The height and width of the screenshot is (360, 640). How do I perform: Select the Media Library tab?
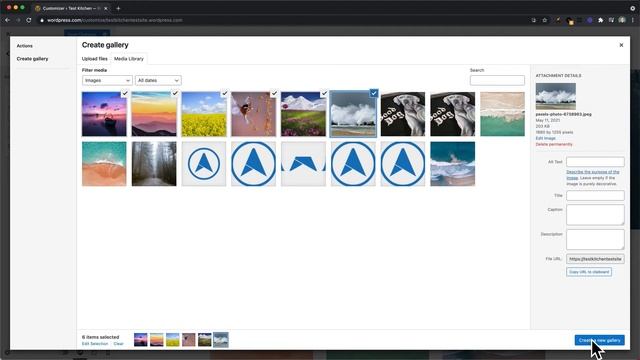(x=129, y=59)
